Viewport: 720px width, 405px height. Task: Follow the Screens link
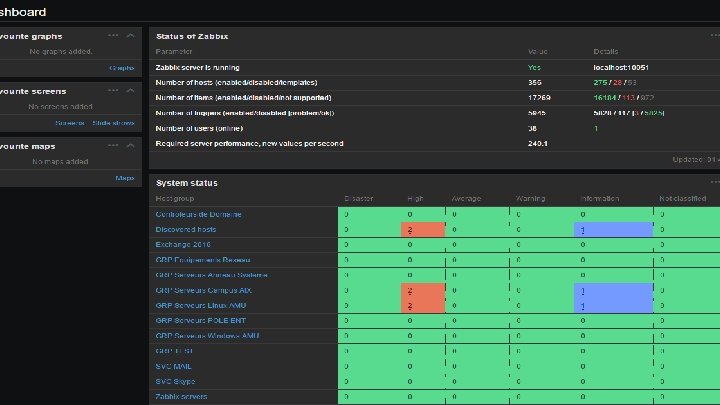70,123
